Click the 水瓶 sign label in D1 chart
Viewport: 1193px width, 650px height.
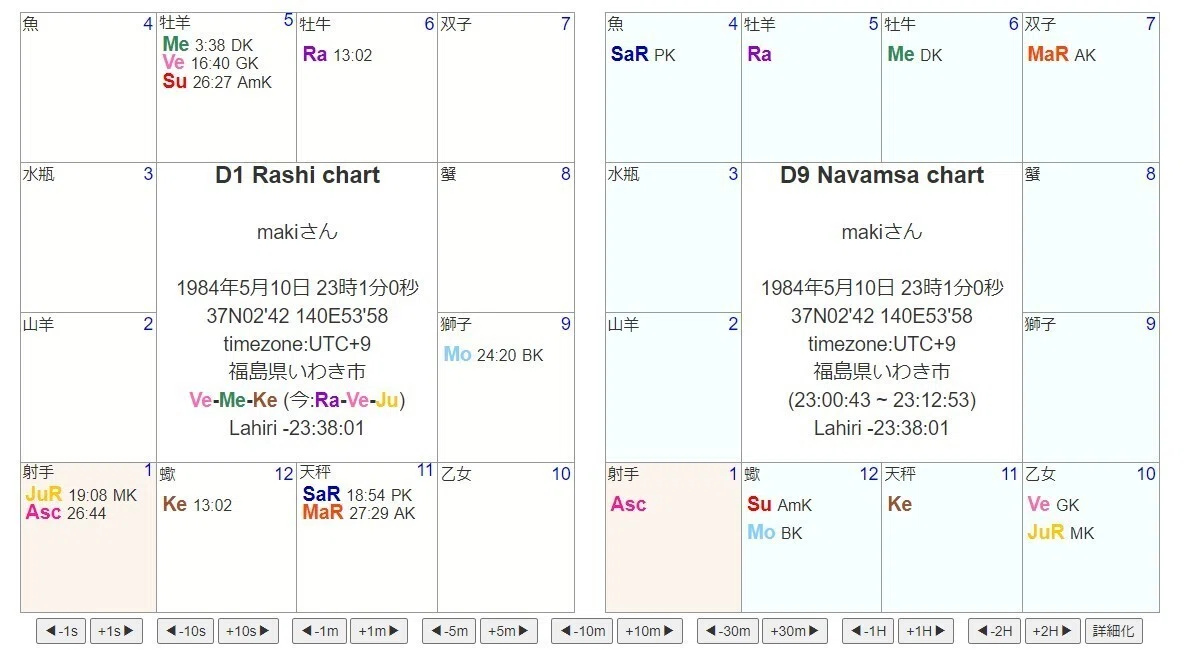(38, 174)
